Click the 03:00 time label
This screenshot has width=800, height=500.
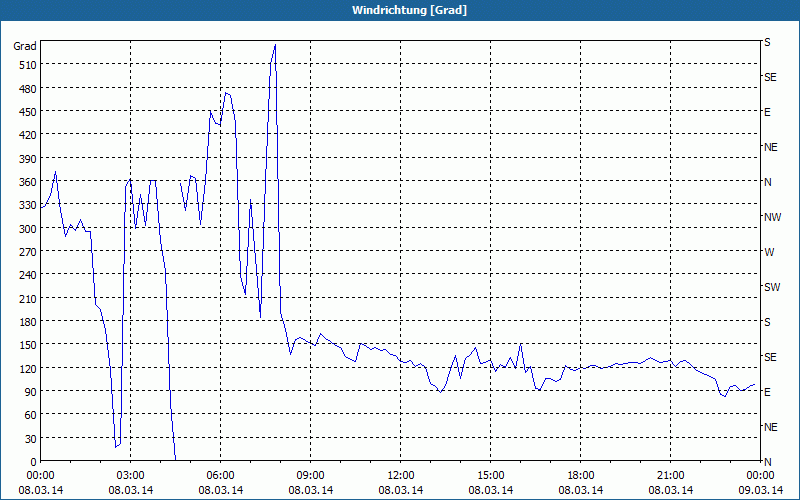tap(130, 476)
